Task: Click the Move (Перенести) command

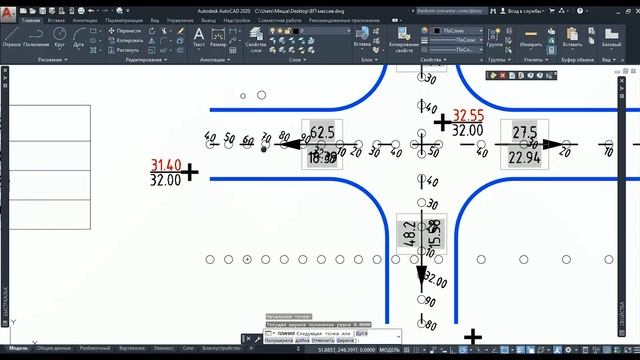Action: pyautogui.click(x=125, y=31)
